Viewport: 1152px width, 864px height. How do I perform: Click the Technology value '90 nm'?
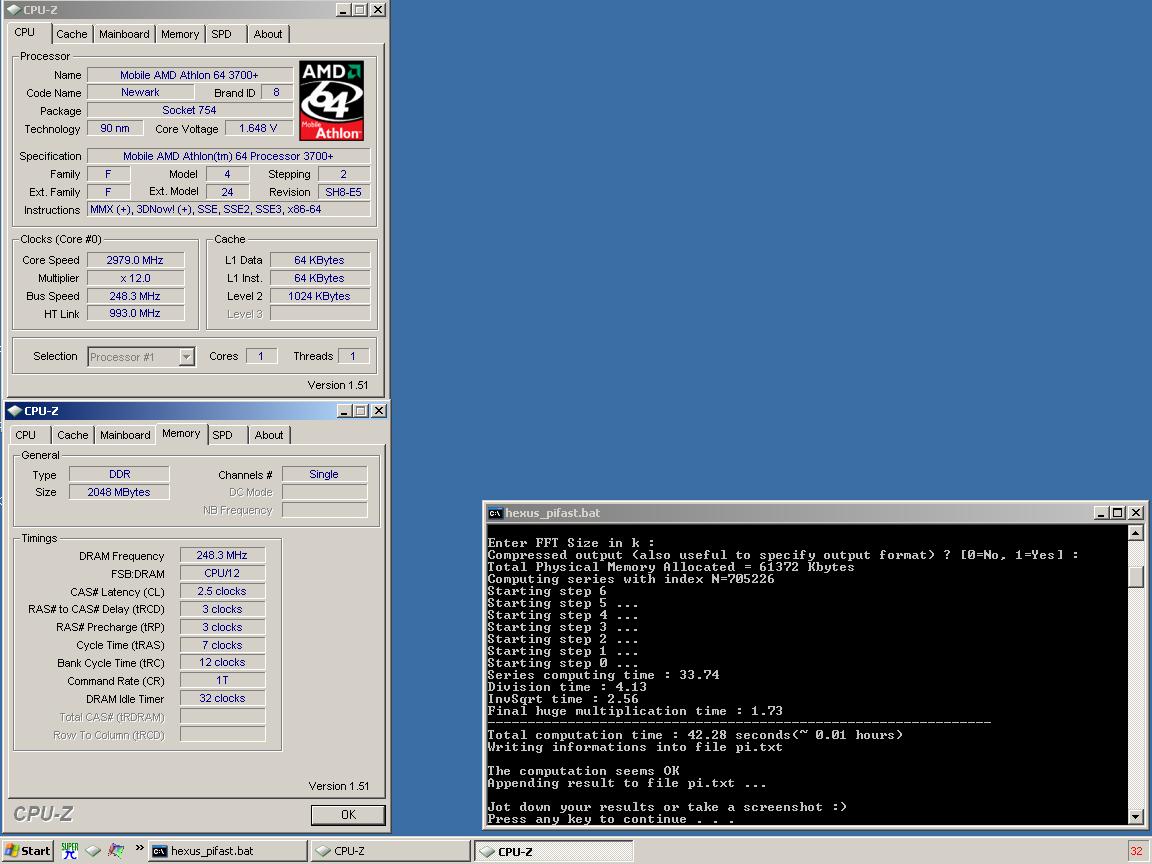[115, 129]
